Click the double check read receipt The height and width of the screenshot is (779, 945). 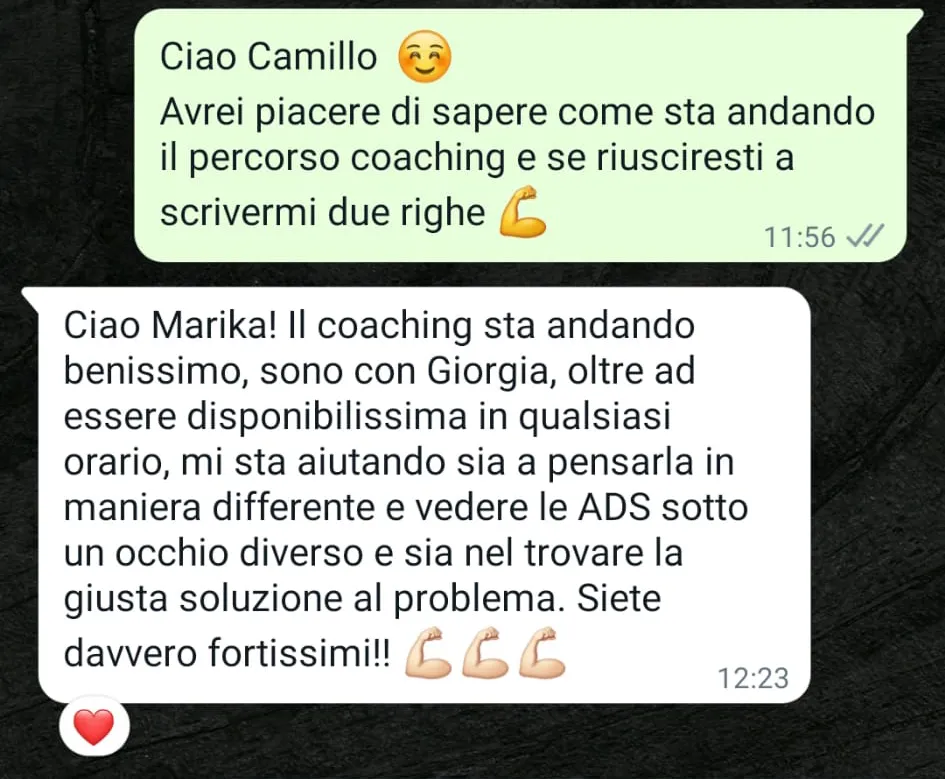point(865,236)
